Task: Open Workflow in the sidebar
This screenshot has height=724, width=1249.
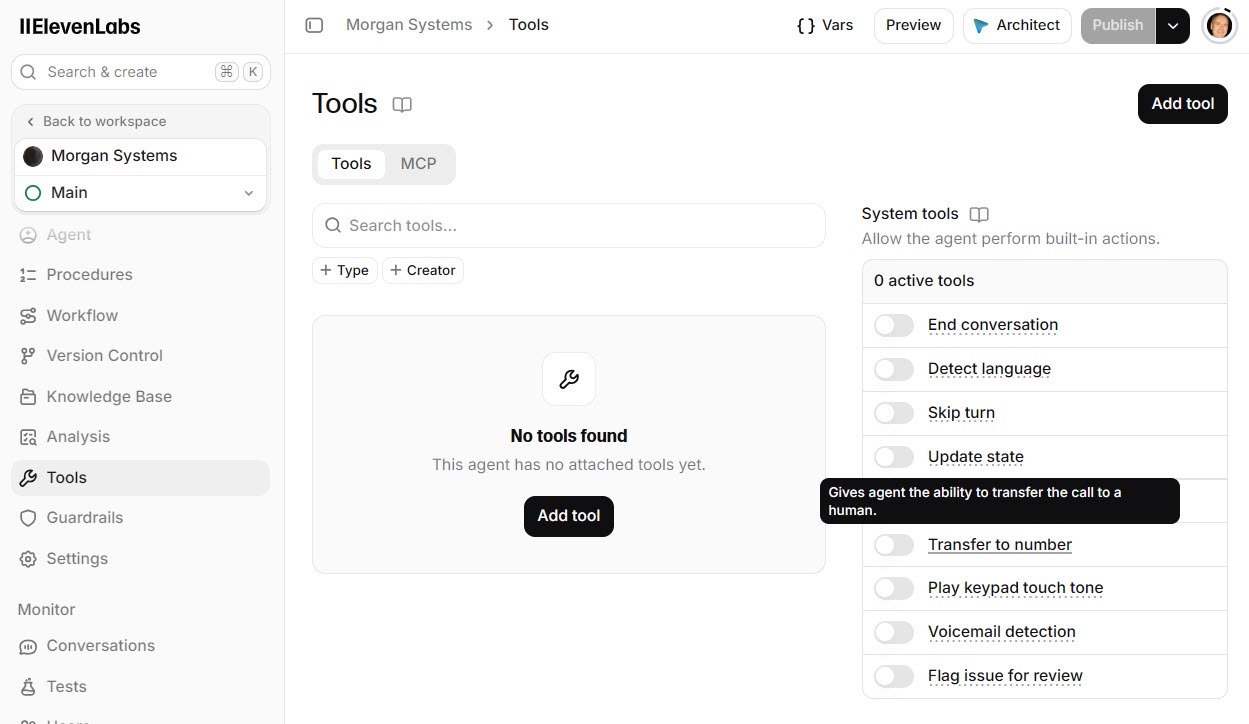Action: pyautogui.click(x=141, y=316)
